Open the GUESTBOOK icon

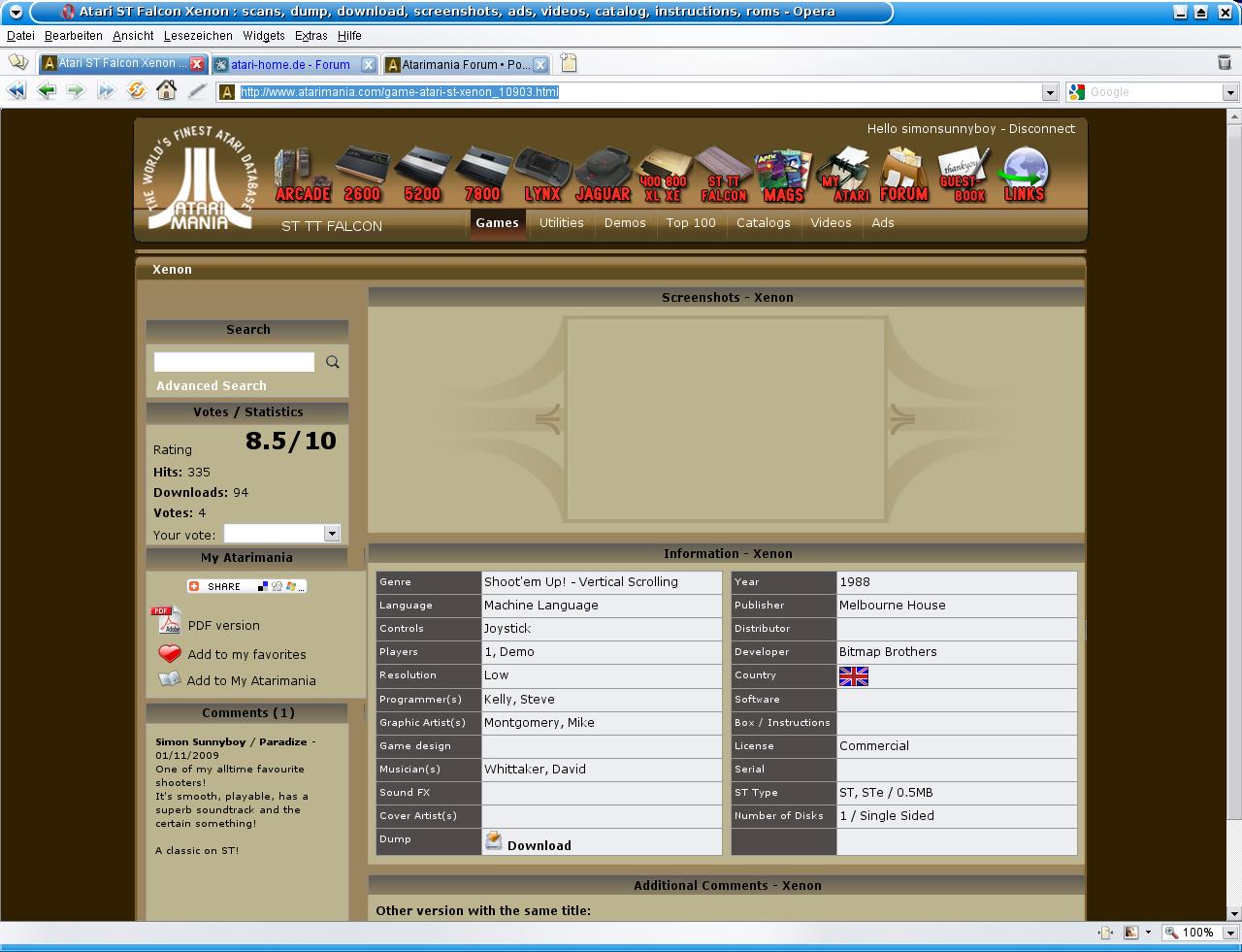tap(964, 175)
